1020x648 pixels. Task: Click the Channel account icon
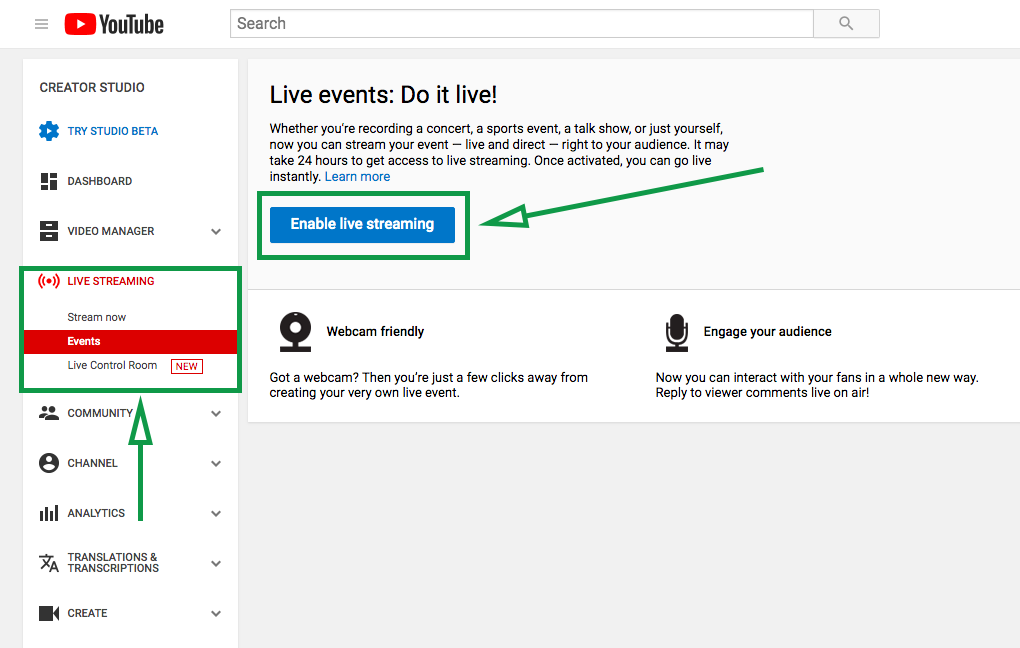pos(49,463)
